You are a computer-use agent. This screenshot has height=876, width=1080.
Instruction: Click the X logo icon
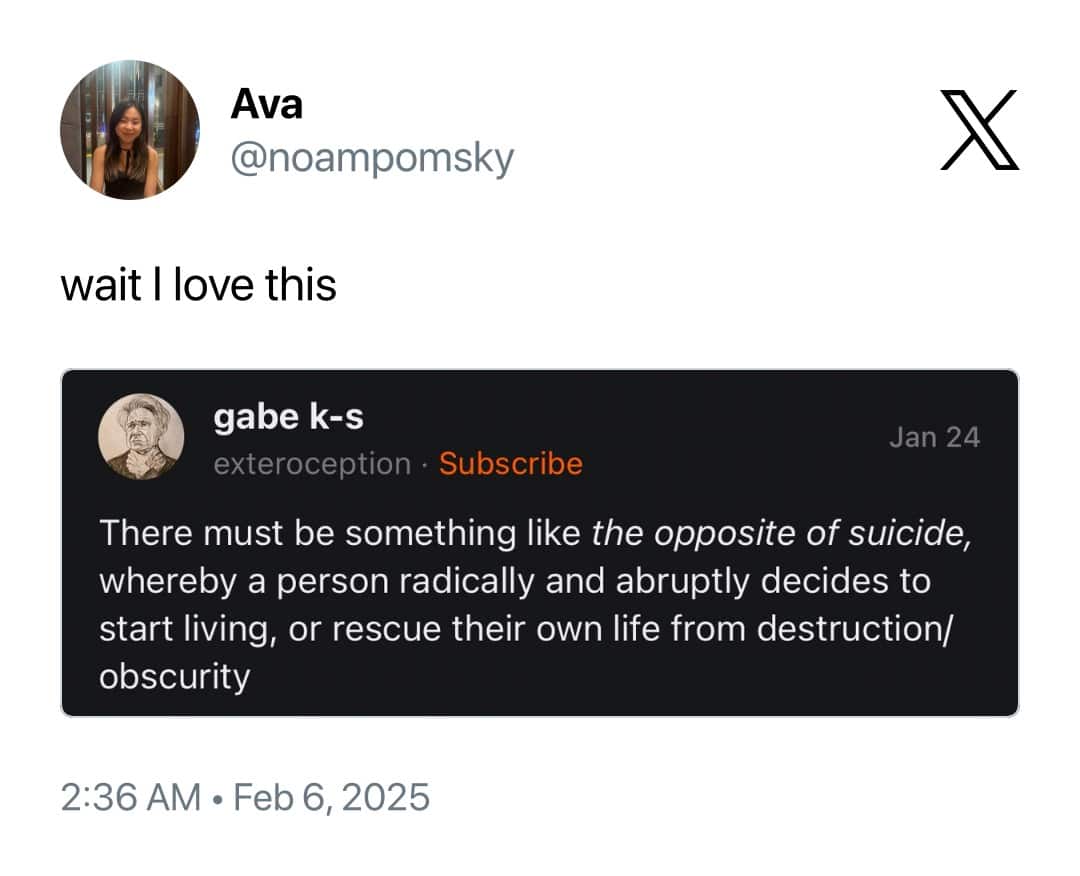point(978,131)
